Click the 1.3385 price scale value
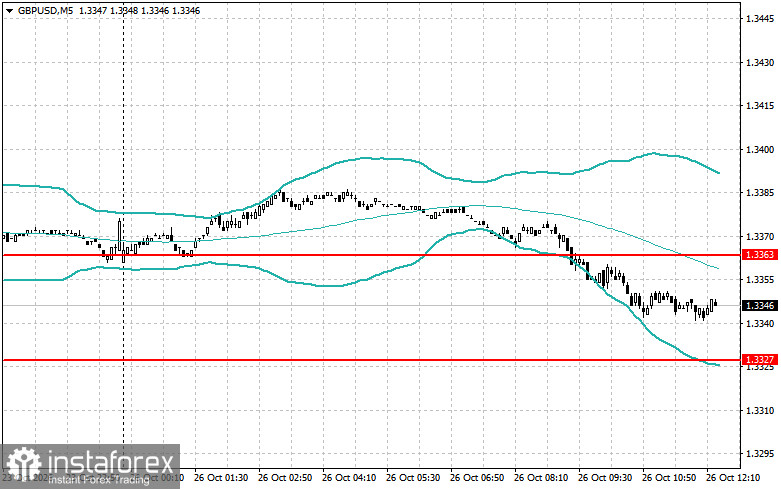781x489 pixels. (x=760, y=193)
